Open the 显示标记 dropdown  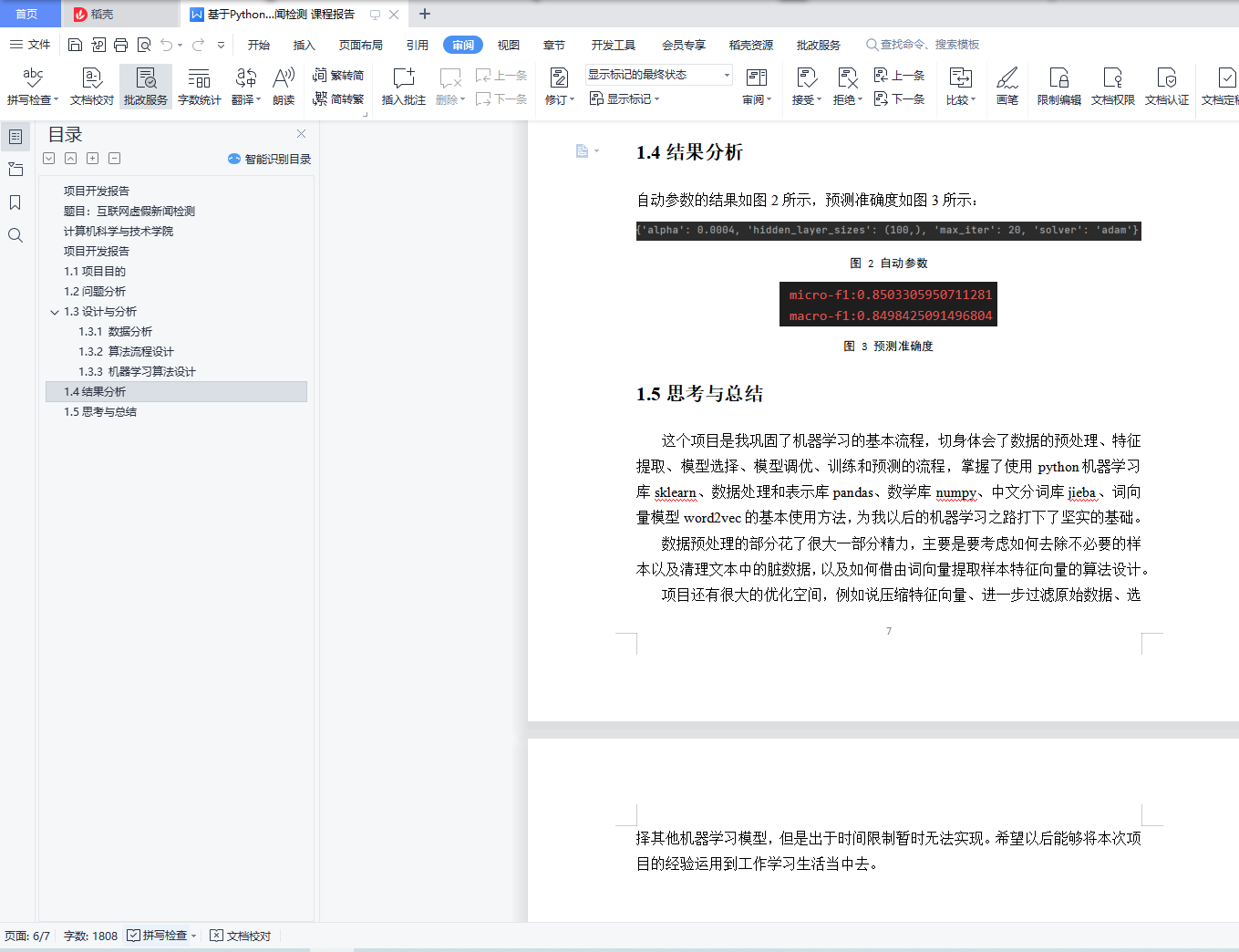(x=625, y=98)
